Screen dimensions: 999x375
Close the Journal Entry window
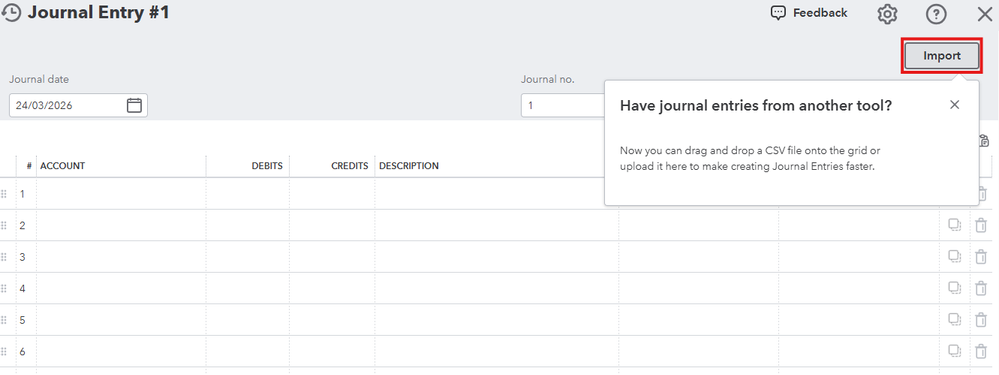tap(984, 14)
